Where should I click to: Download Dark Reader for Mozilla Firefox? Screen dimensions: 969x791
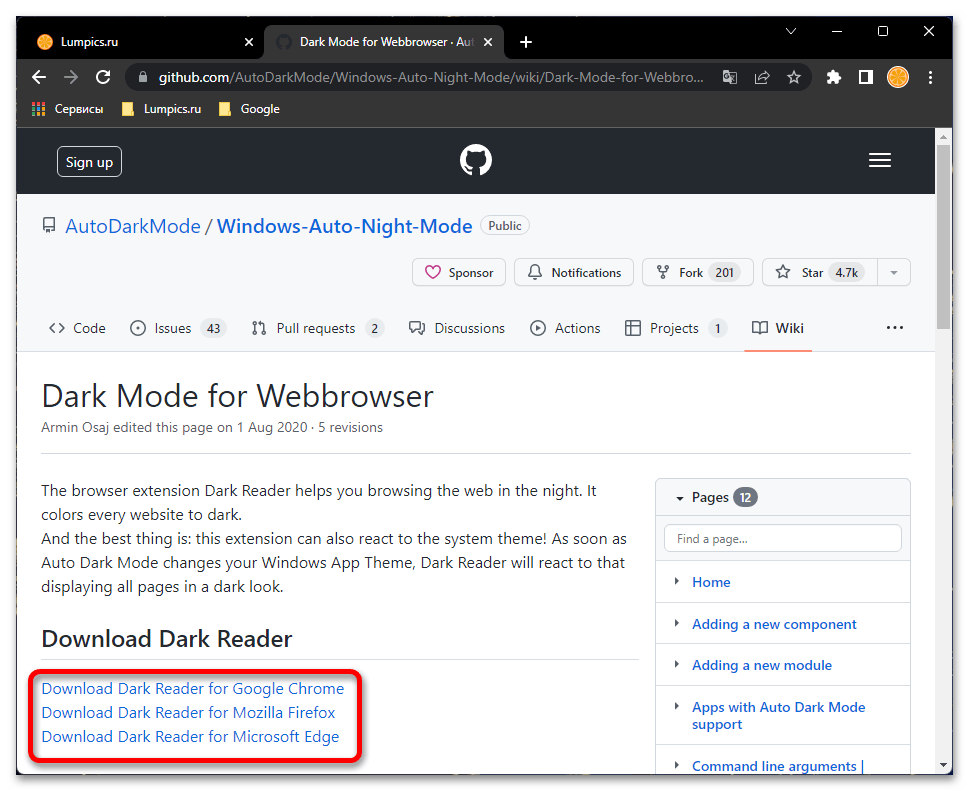click(188, 713)
